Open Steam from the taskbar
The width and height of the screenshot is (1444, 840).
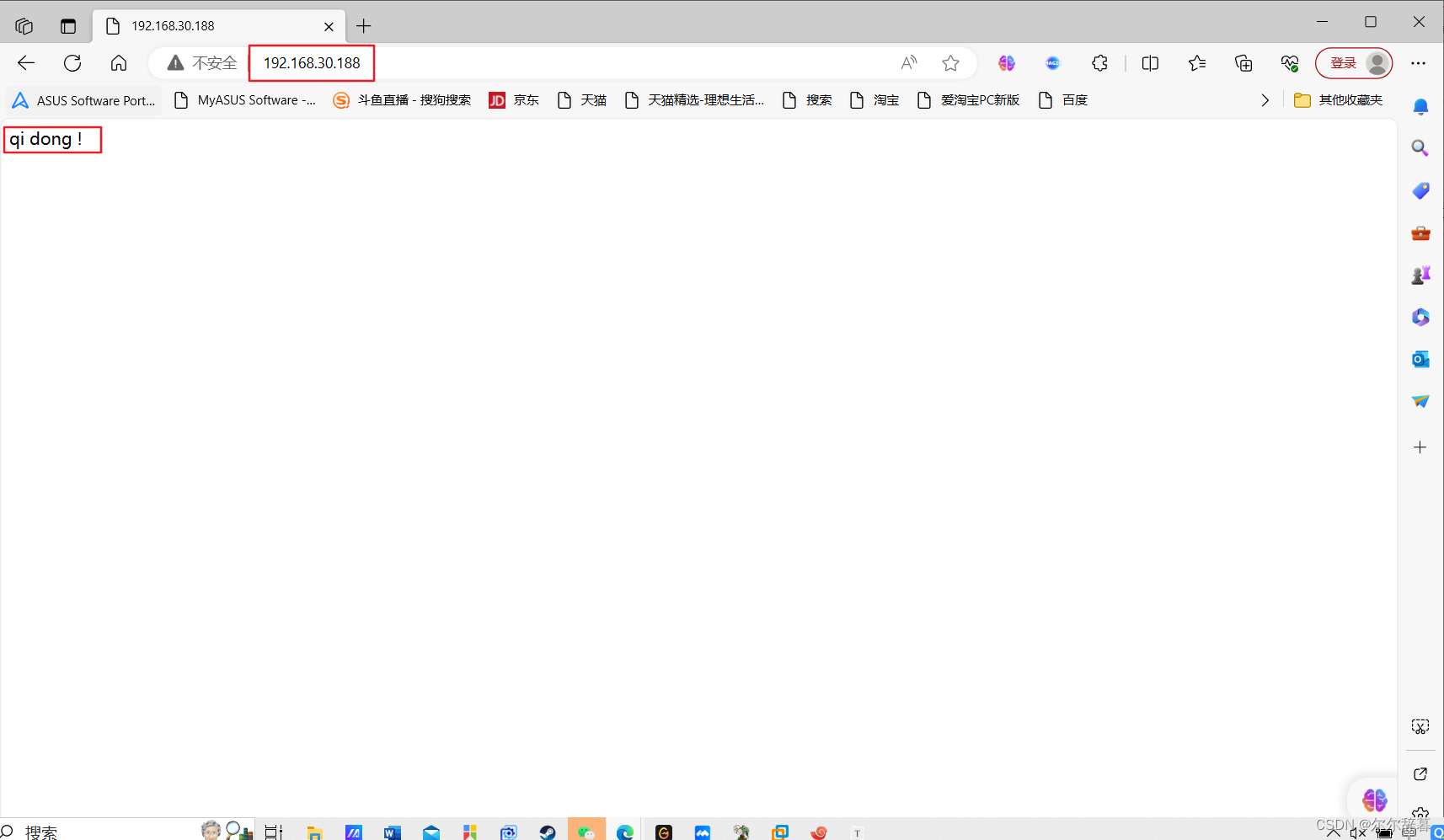[548, 832]
